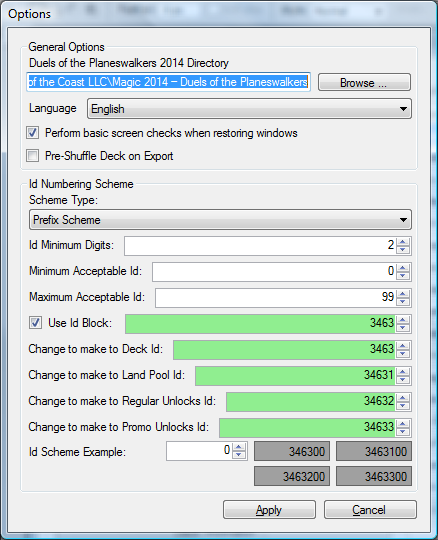Screen dimensions: 438x540
Task: Expand the Scheme Type dropdown
Action: 220,220
